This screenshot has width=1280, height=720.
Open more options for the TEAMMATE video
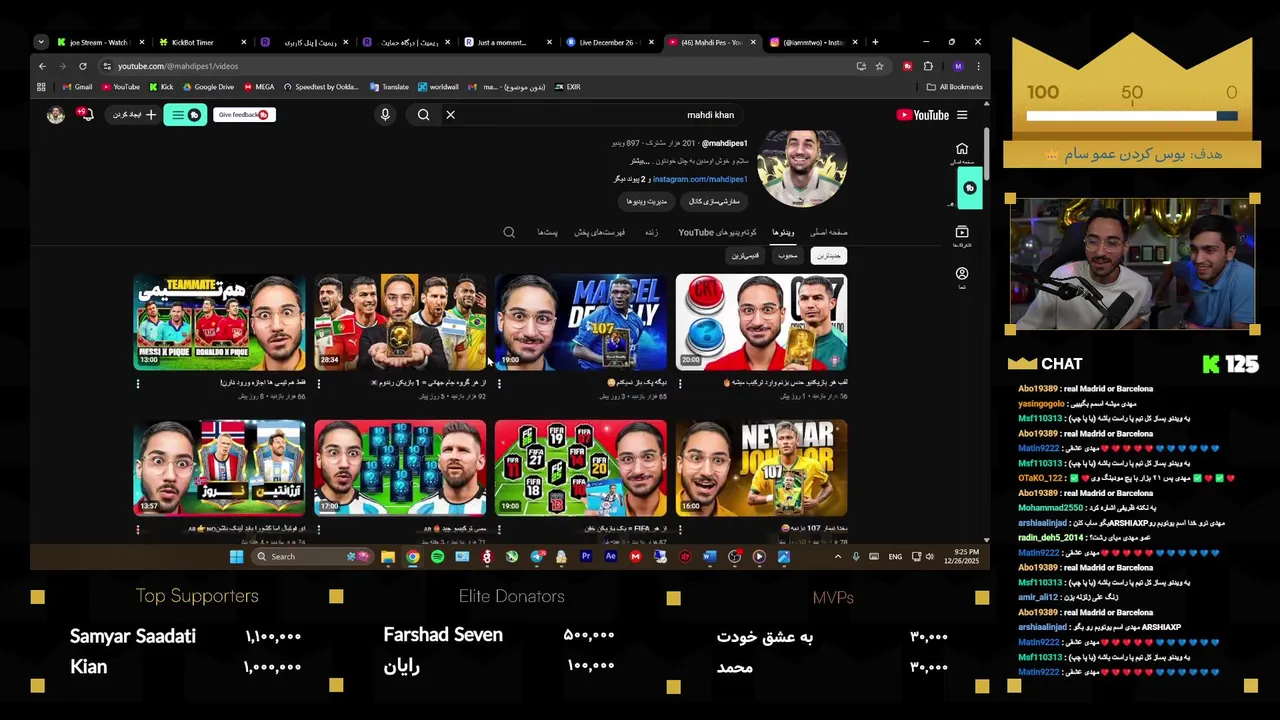point(138,384)
